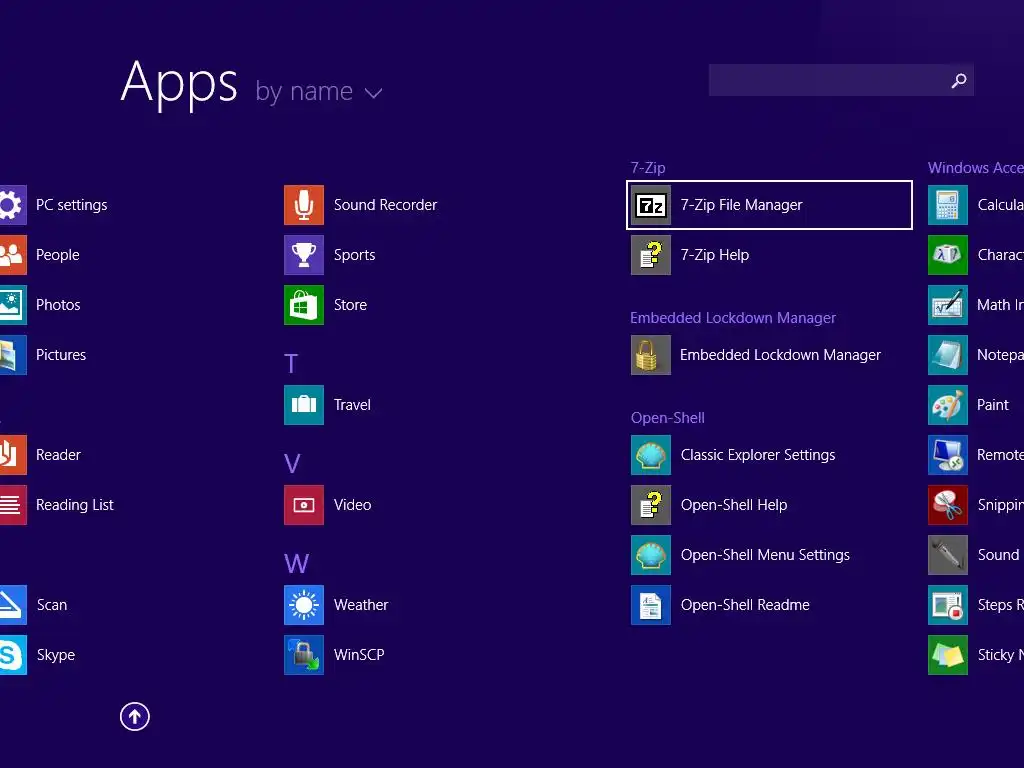Screen dimensions: 1024x768
Task: Click the 'Travel' app name
Action: pos(352,405)
